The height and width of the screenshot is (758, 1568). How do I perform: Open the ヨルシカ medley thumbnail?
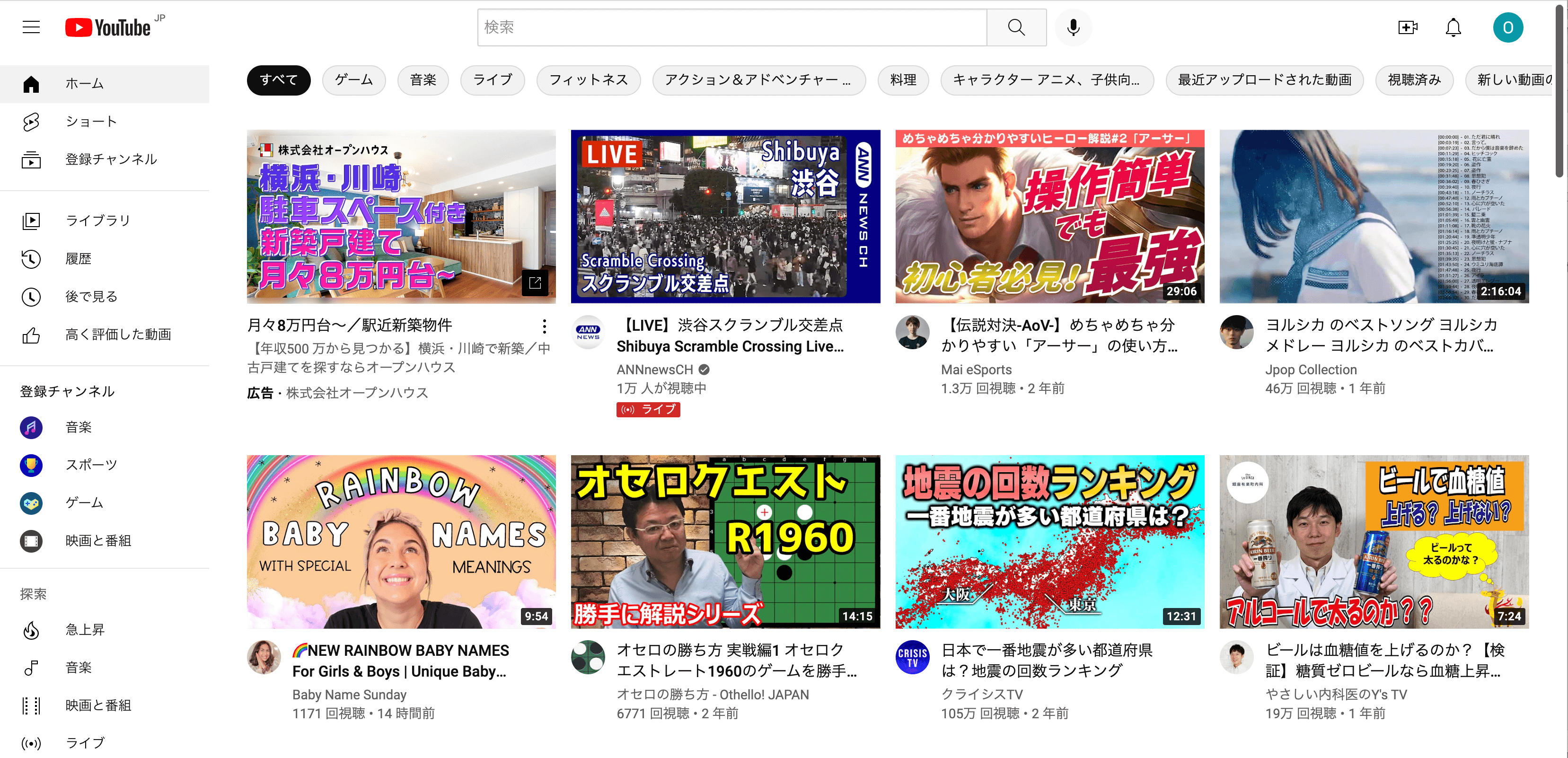[x=1374, y=216]
